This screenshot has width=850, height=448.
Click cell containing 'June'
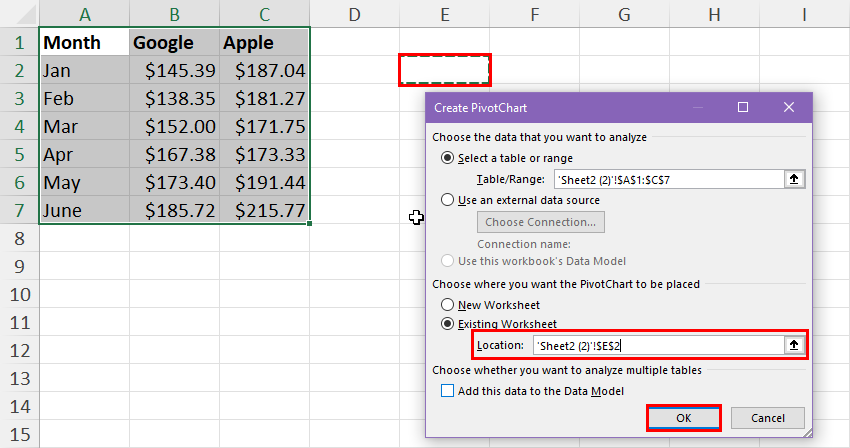click(x=85, y=210)
